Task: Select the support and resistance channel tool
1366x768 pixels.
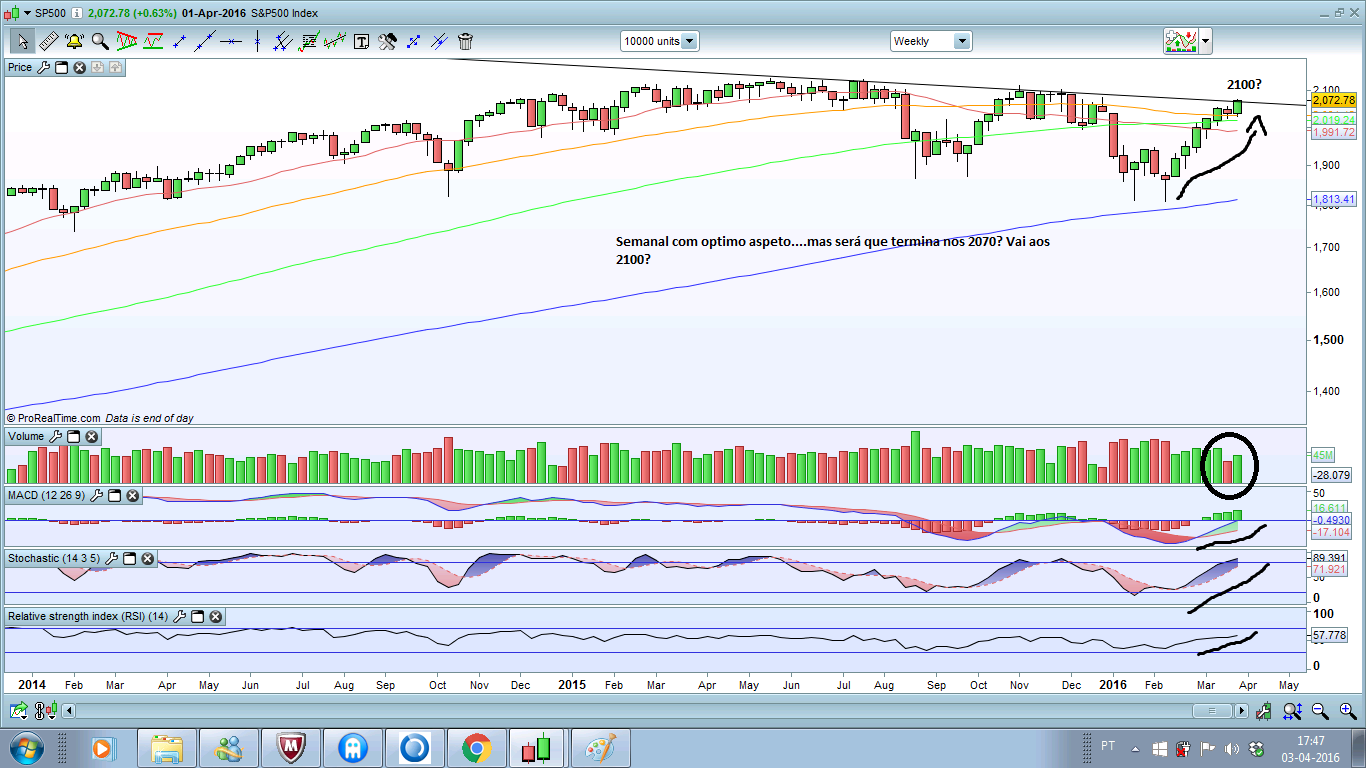Action: 153,41
